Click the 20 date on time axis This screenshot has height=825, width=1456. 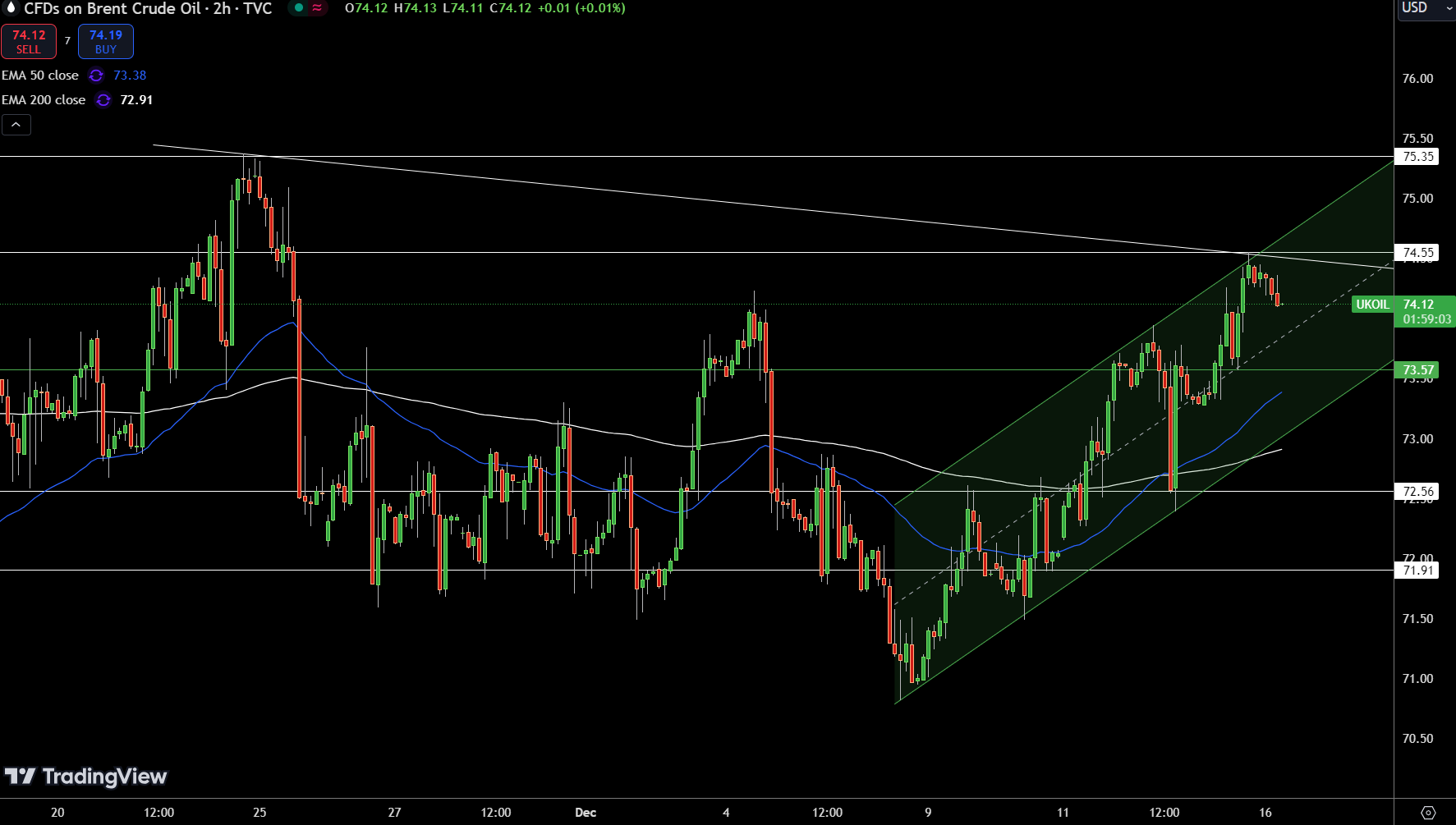coord(57,813)
